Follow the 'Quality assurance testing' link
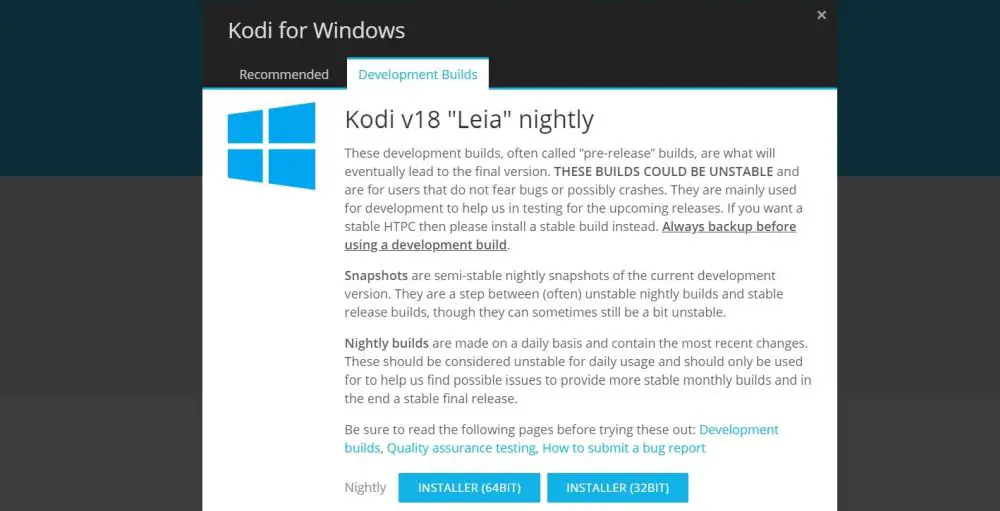 [x=461, y=448]
